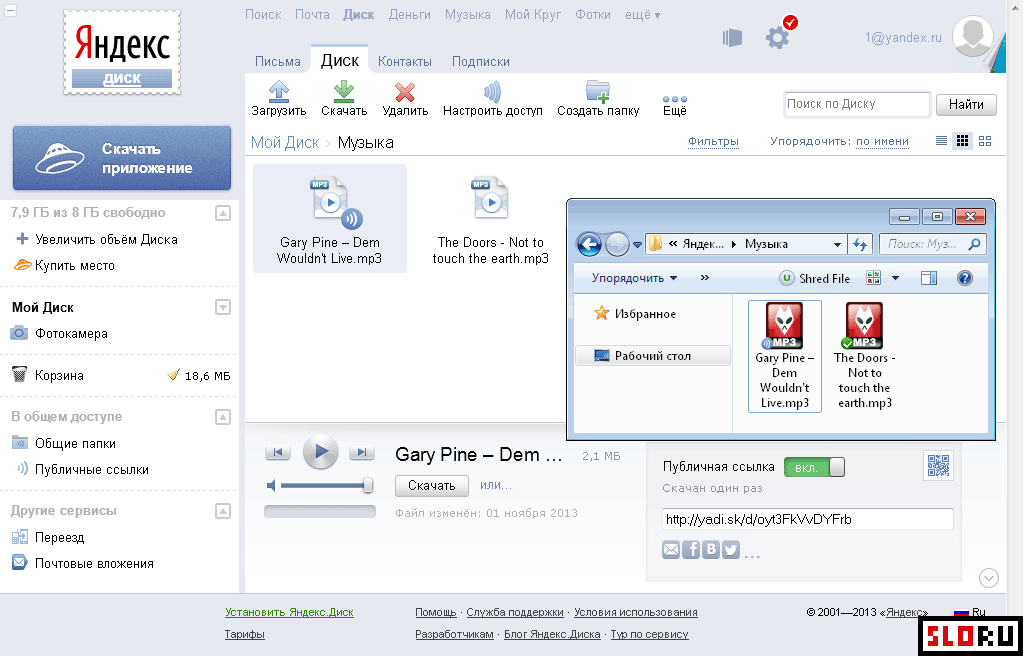
Task: Select Gary Pine mp3 file in Disk
Action: (329, 218)
